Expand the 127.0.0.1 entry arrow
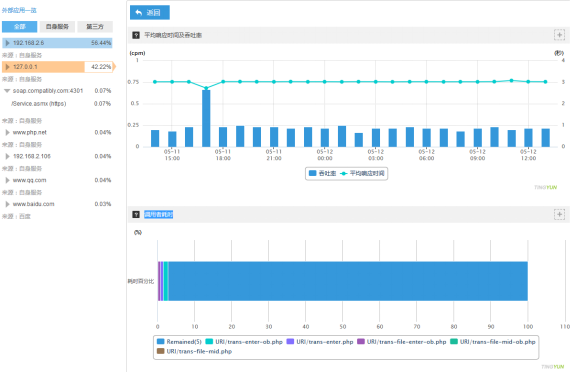This screenshot has height=372, width=576. click(7, 67)
